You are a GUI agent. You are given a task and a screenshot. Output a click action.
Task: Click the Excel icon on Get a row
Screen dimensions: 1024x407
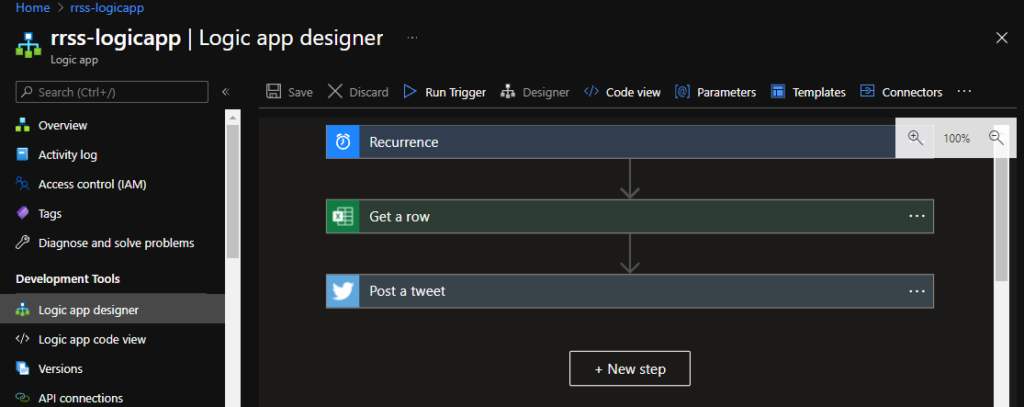coord(343,216)
